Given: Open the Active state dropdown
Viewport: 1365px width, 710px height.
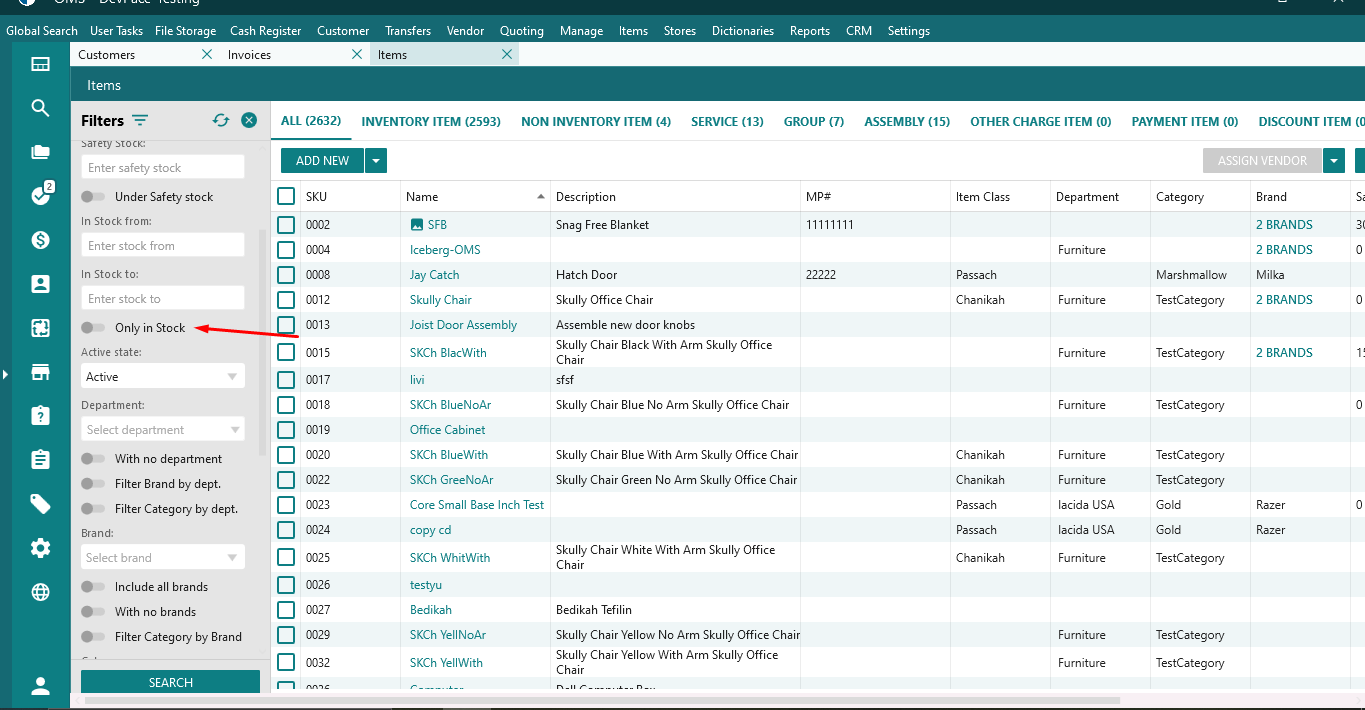Looking at the screenshot, I should pos(162,377).
